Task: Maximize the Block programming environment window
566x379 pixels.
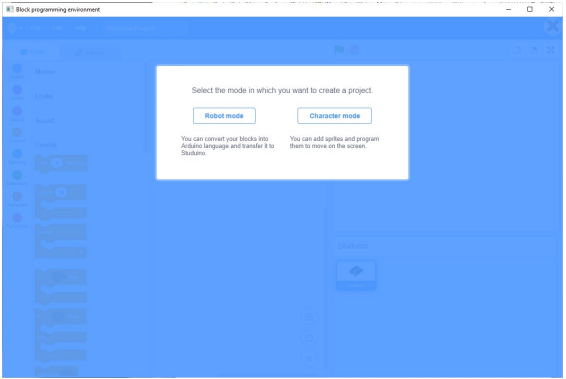Action: [530, 9]
